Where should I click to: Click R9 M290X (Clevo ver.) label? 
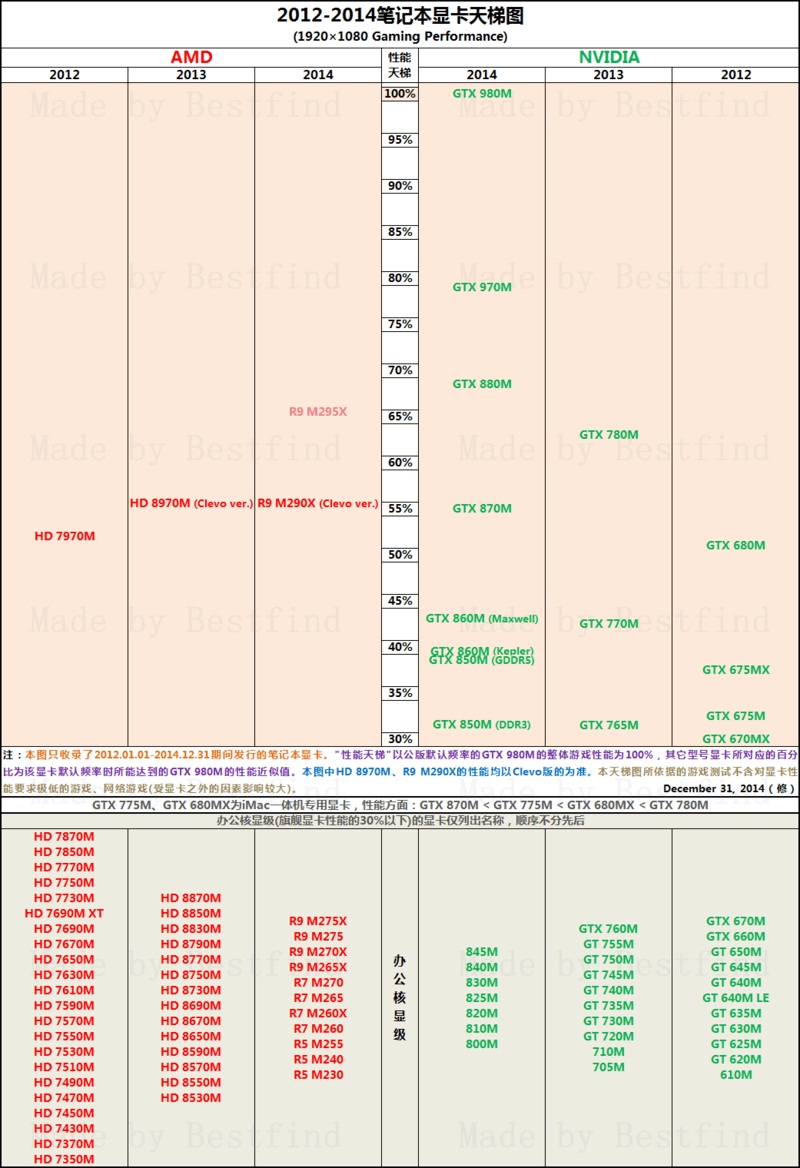point(318,504)
